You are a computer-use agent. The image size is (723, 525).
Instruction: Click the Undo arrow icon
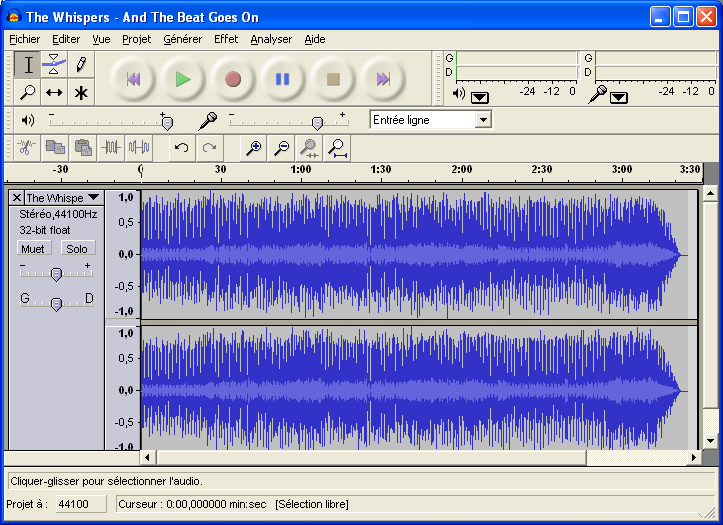point(182,148)
